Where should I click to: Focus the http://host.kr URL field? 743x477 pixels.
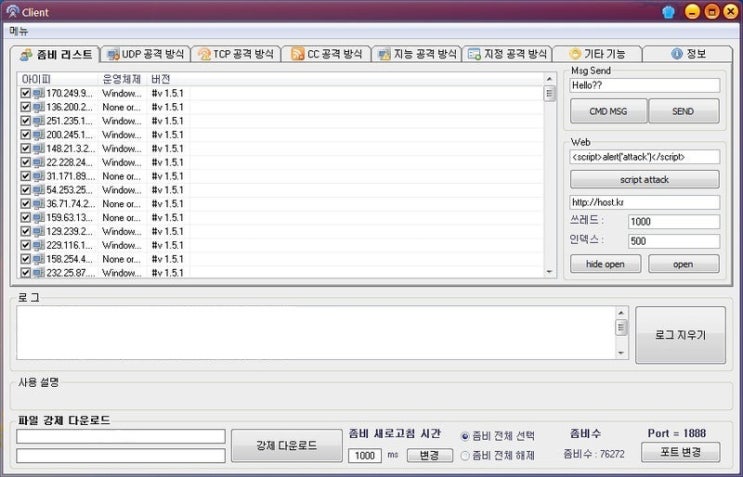(644, 202)
